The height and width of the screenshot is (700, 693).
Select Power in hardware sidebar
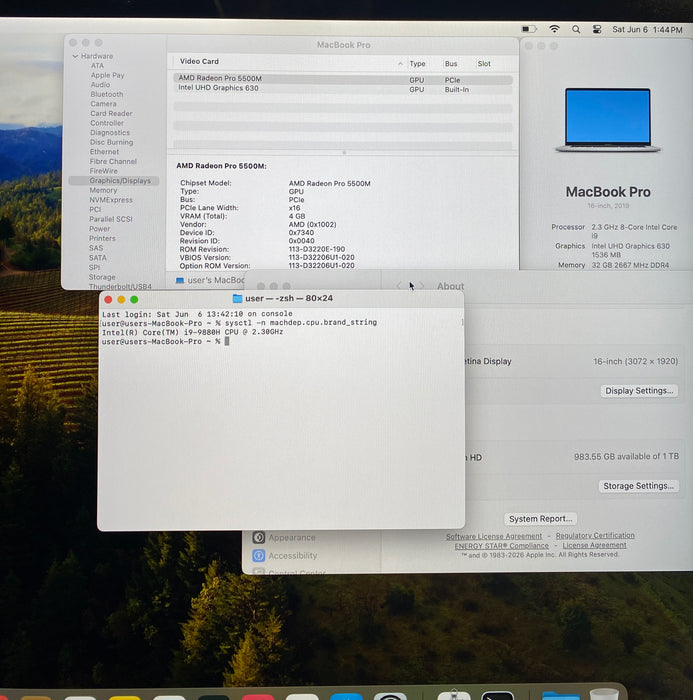click(x=99, y=229)
